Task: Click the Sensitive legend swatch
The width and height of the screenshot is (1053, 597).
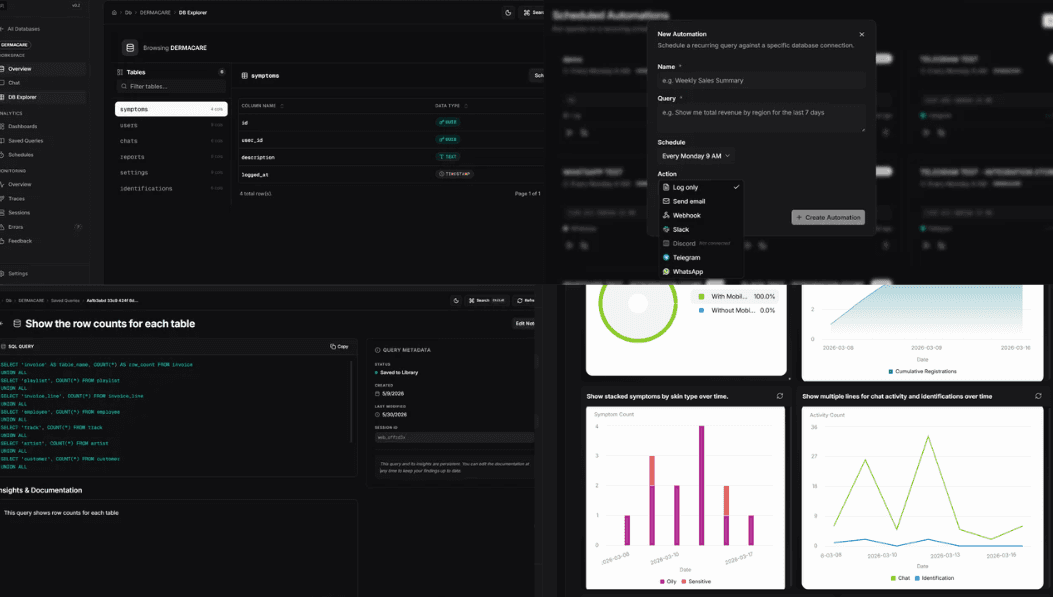Action: 684,582
